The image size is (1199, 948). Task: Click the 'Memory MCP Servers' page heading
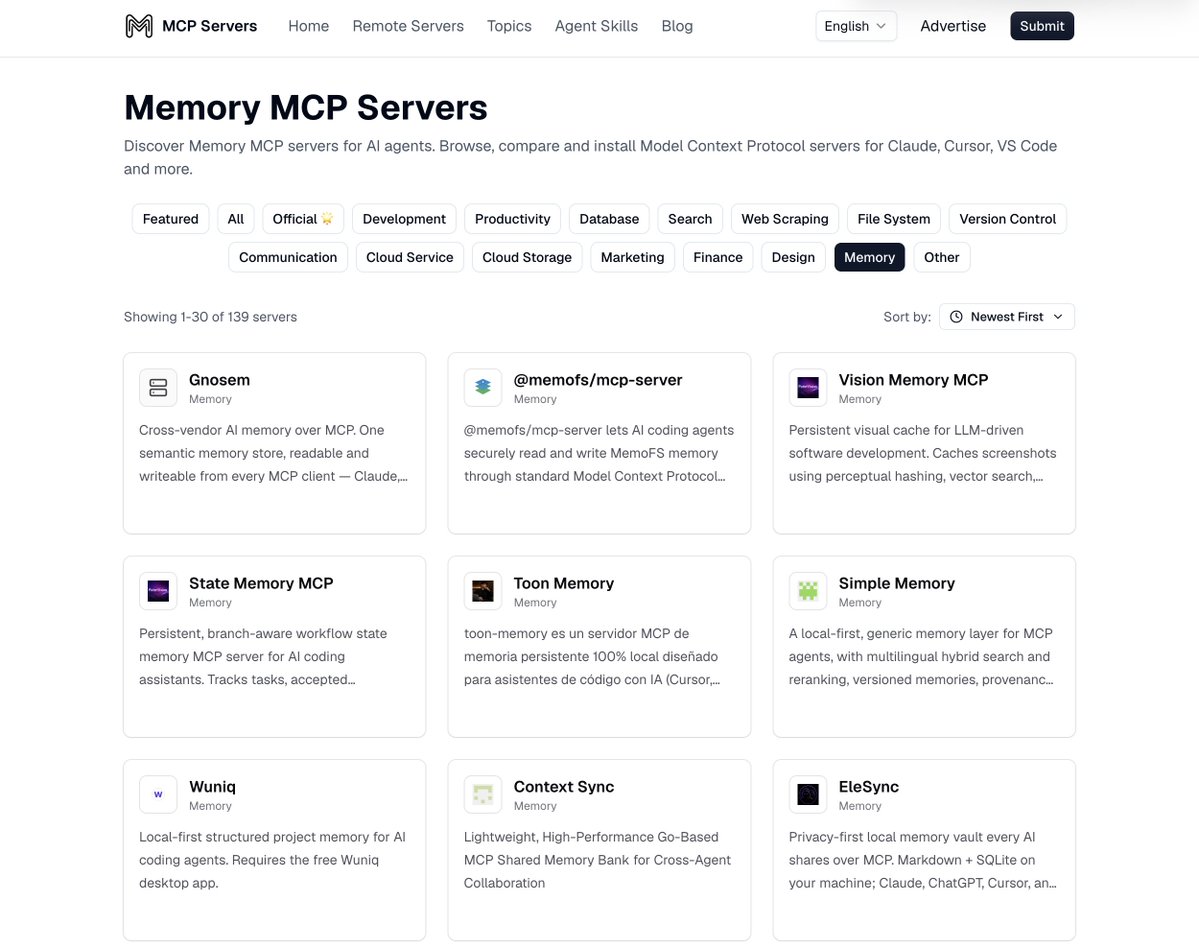click(306, 108)
